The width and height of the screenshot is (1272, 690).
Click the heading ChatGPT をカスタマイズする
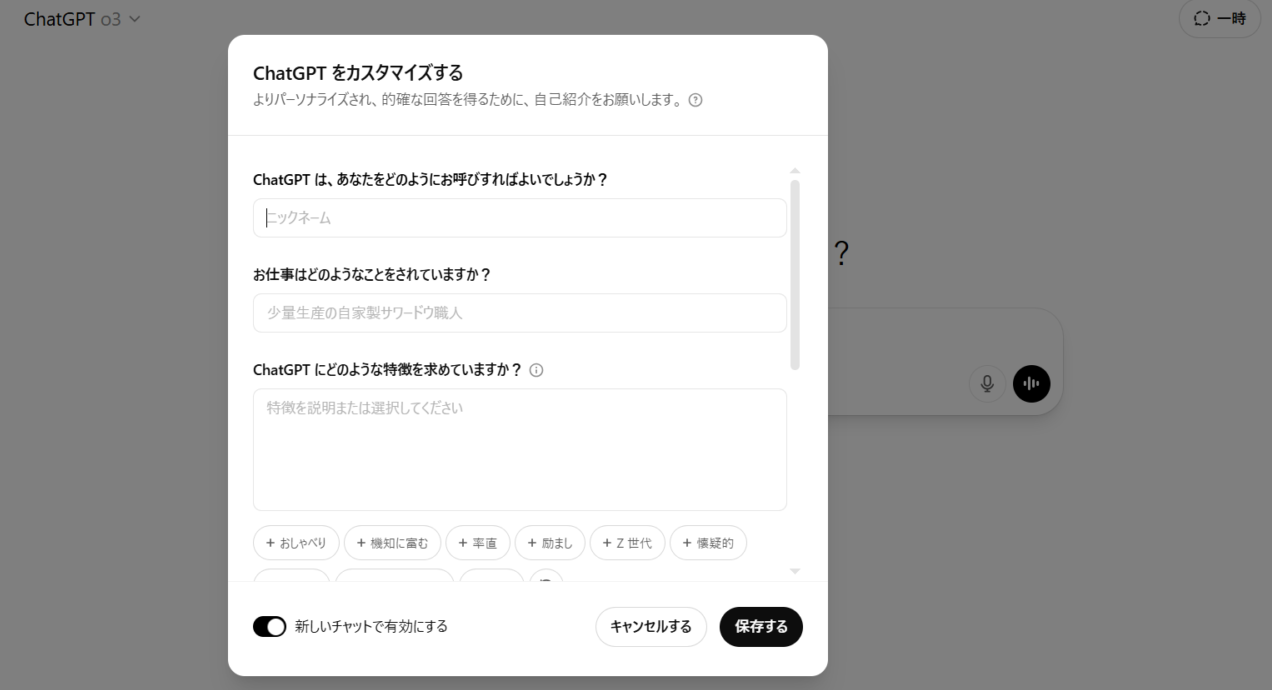[x=358, y=73]
